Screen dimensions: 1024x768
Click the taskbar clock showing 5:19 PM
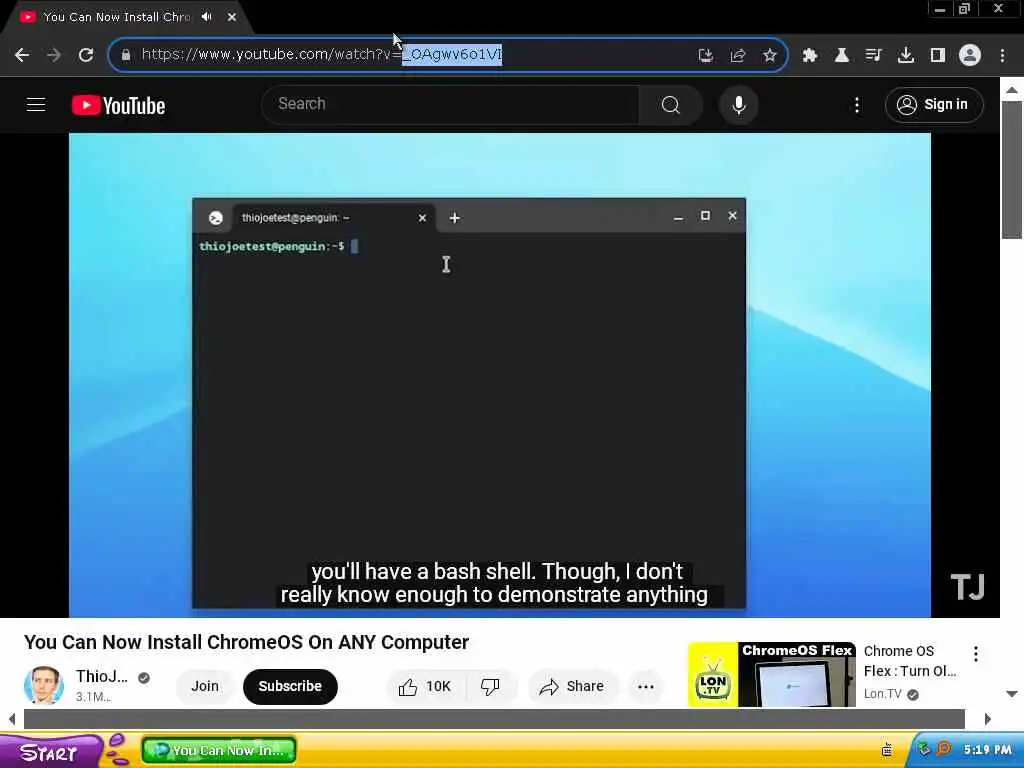[987, 750]
